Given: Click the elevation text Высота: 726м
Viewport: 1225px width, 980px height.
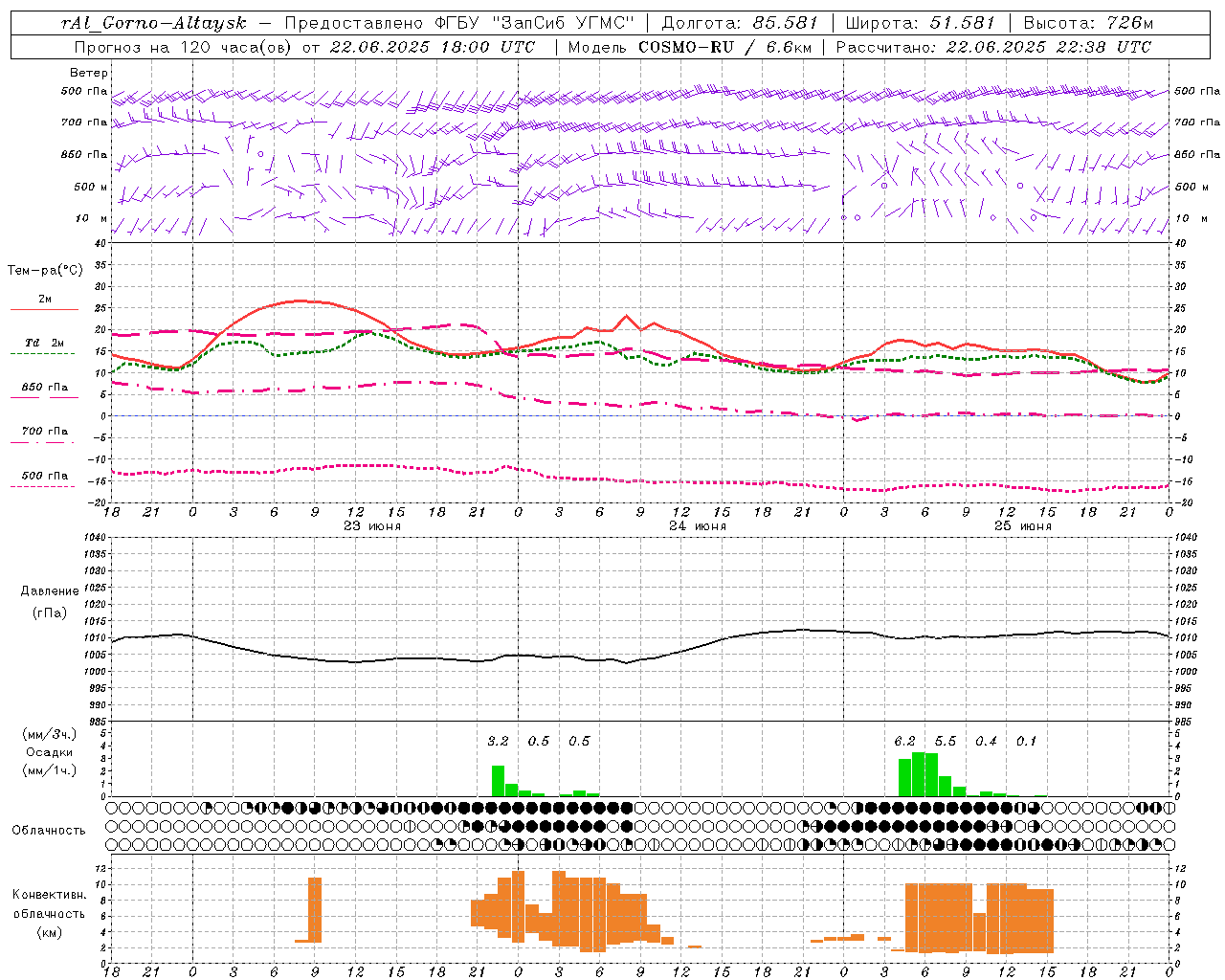Looking at the screenshot, I should pos(1088,23).
